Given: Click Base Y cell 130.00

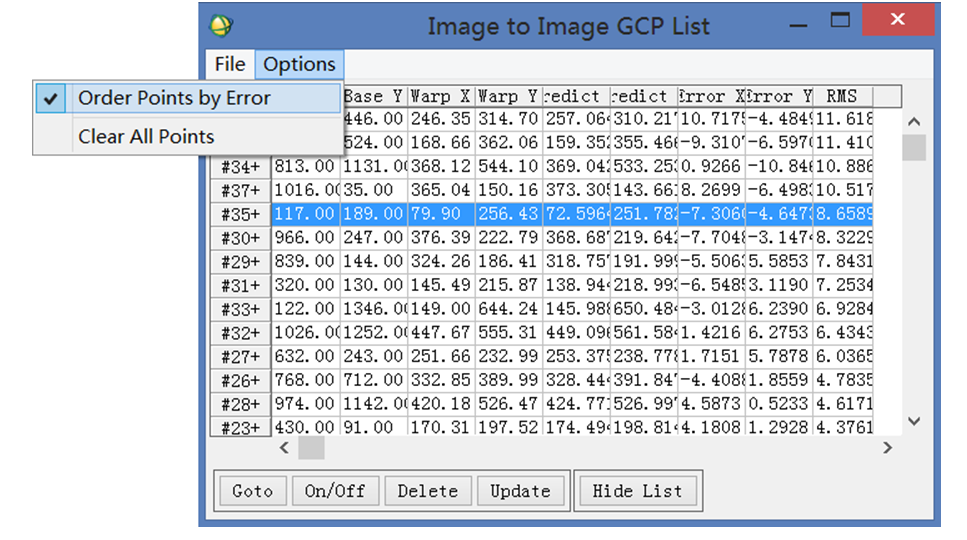Looking at the screenshot, I should click(x=374, y=285).
